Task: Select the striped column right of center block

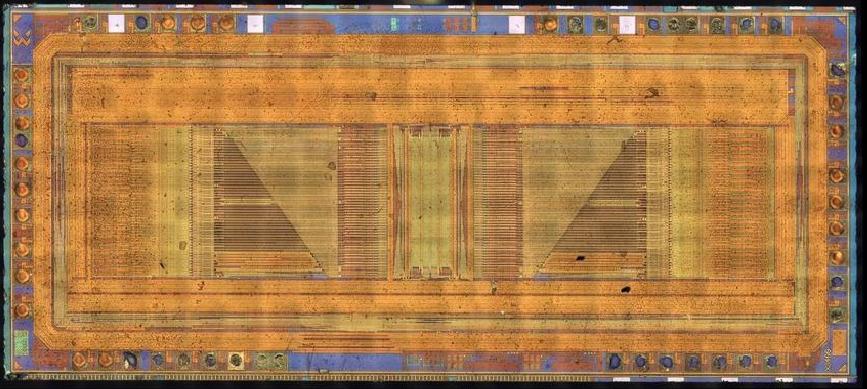Action: point(498,202)
